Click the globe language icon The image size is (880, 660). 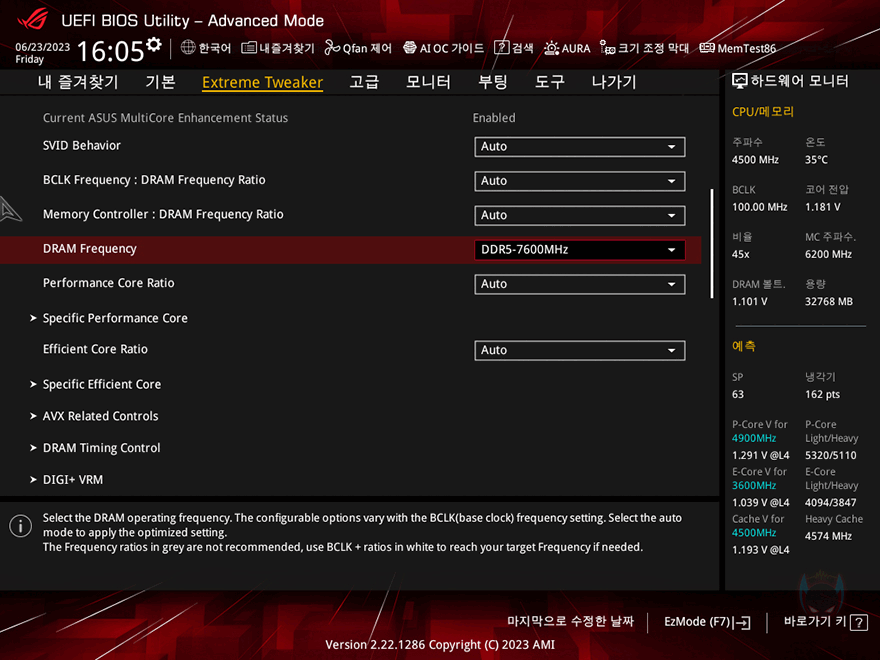pyautogui.click(x=188, y=48)
